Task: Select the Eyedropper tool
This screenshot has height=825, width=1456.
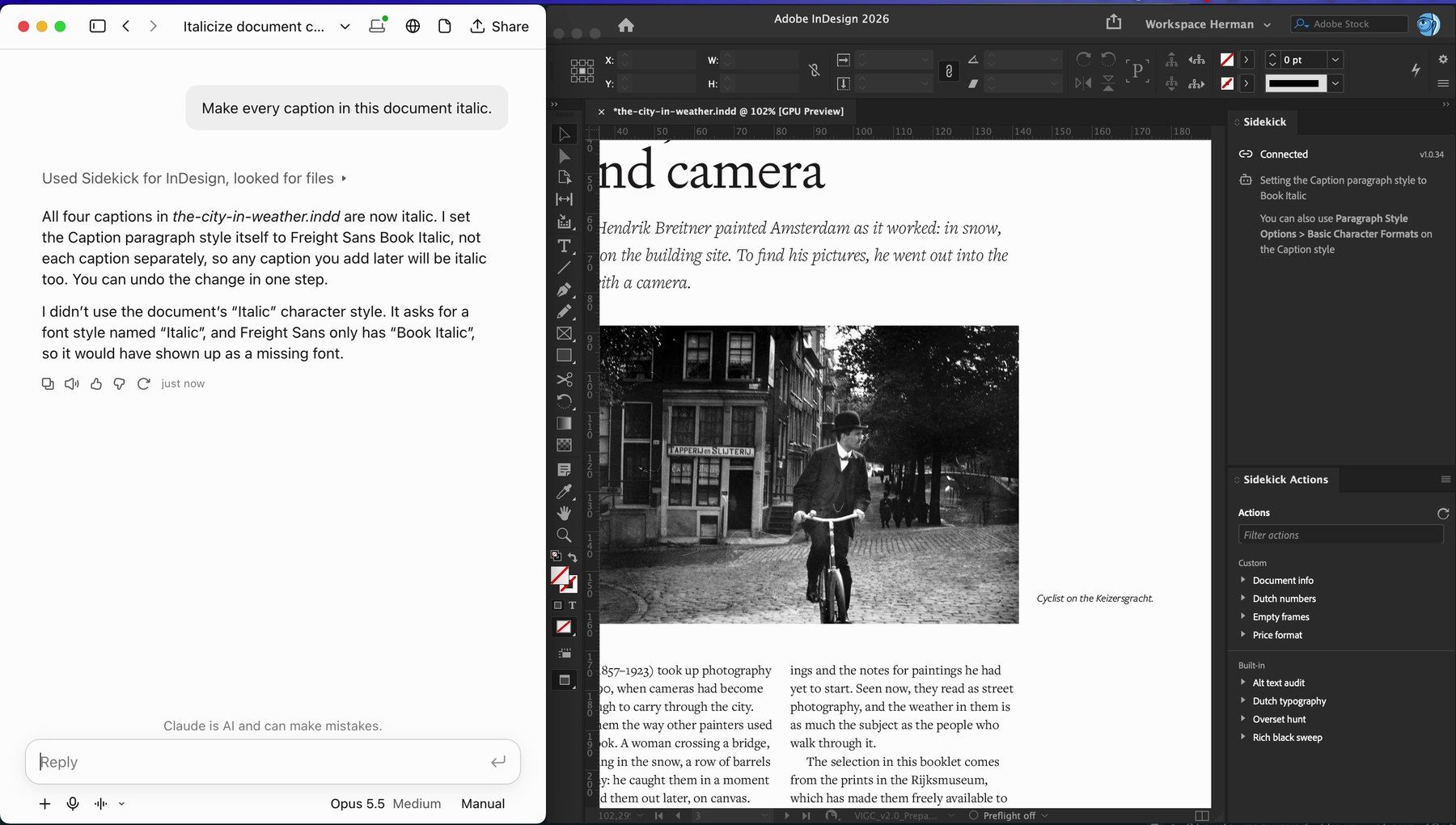Action: tap(564, 491)
